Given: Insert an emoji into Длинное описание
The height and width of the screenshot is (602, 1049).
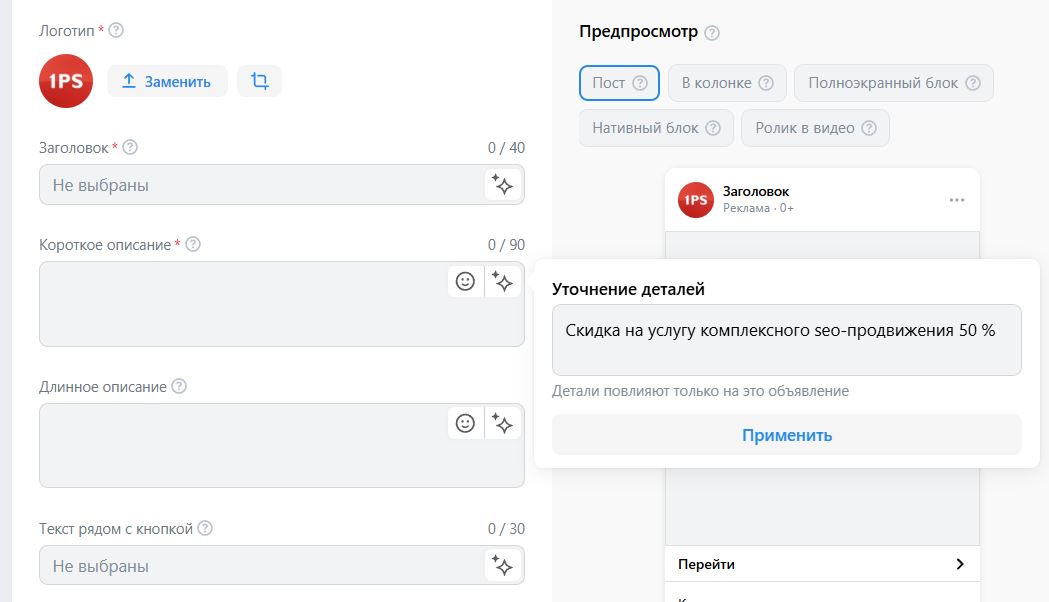Looking at the screenshot, I should coord(464,422).
